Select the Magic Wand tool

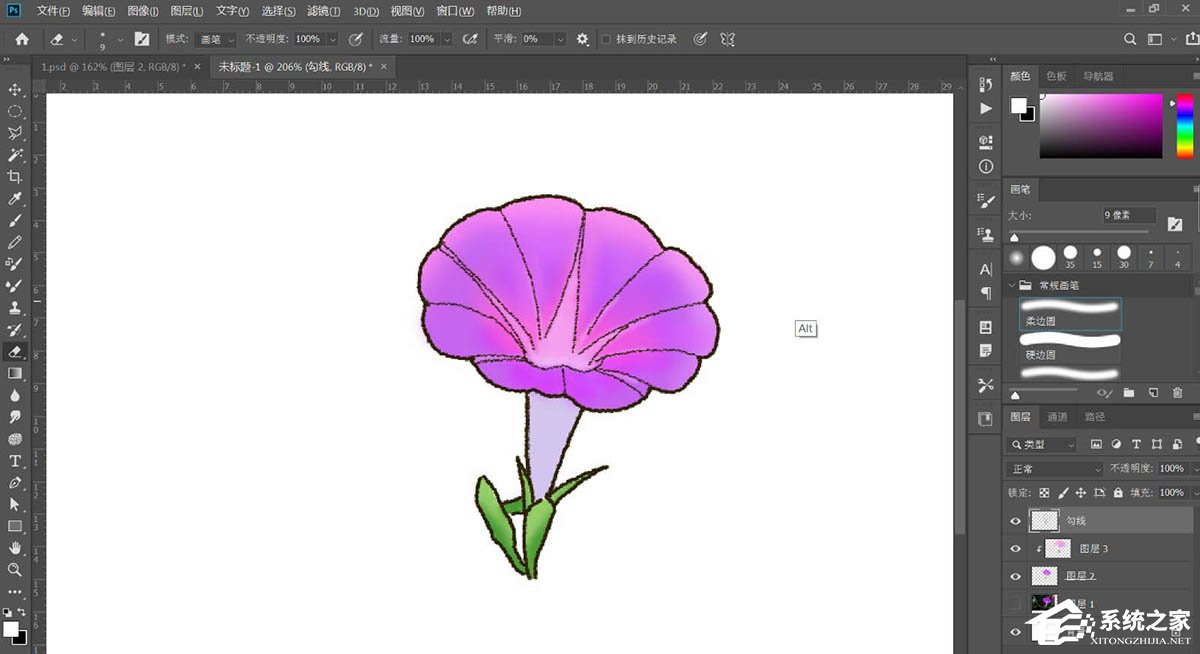pyautogui.click(x=15, y=155)
